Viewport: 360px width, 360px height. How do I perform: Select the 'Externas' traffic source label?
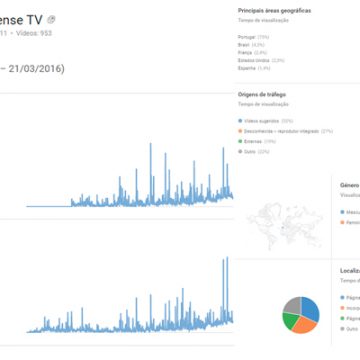coord(253,141)
